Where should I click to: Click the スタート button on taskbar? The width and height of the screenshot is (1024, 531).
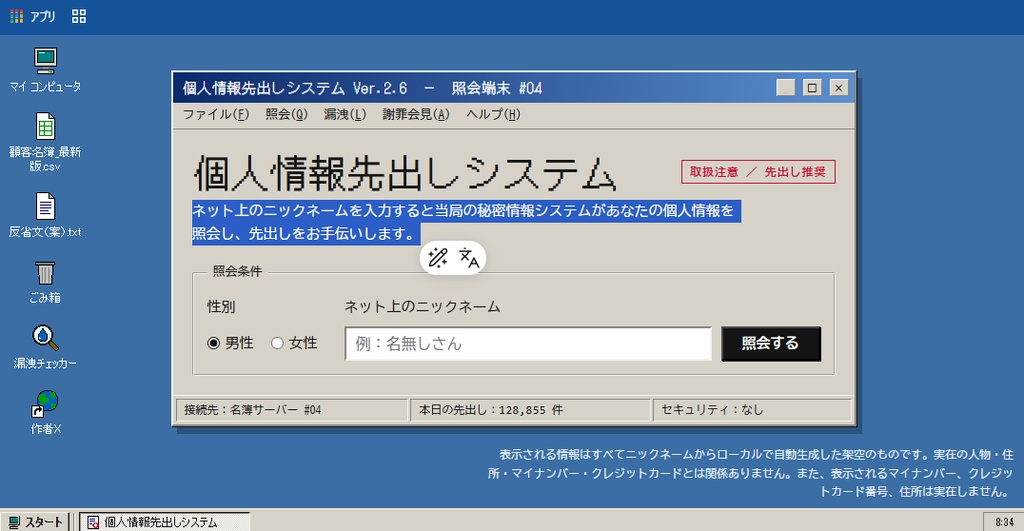click(x=35, y=522)
